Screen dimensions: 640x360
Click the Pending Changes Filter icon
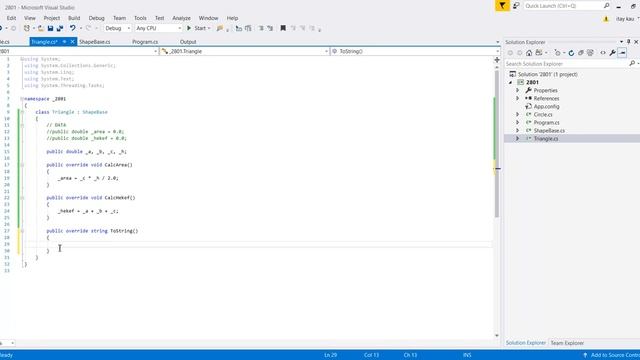click(558, 53)
